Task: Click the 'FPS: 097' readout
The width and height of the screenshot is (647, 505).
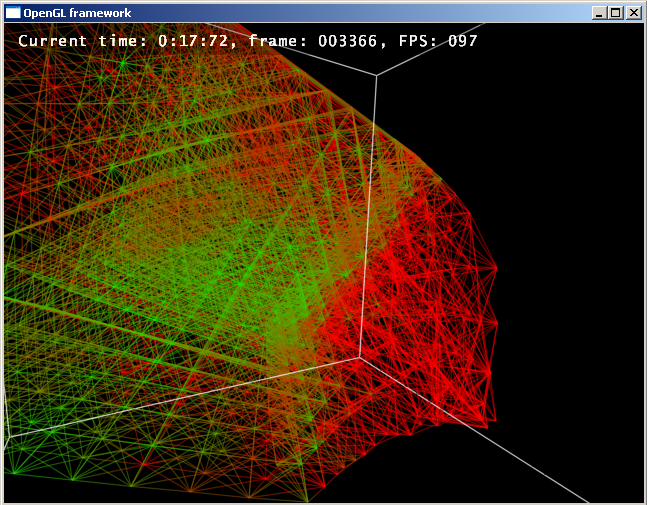Action: 438,41
